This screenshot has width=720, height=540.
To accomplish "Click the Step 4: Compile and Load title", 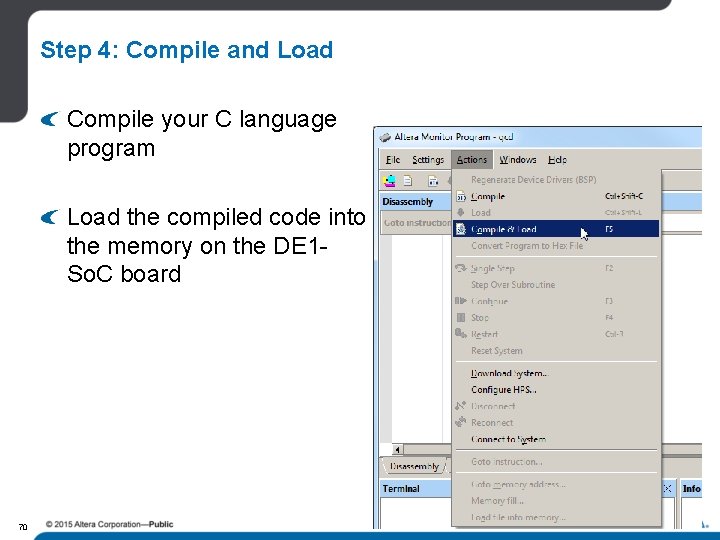I will coord(186,50).
